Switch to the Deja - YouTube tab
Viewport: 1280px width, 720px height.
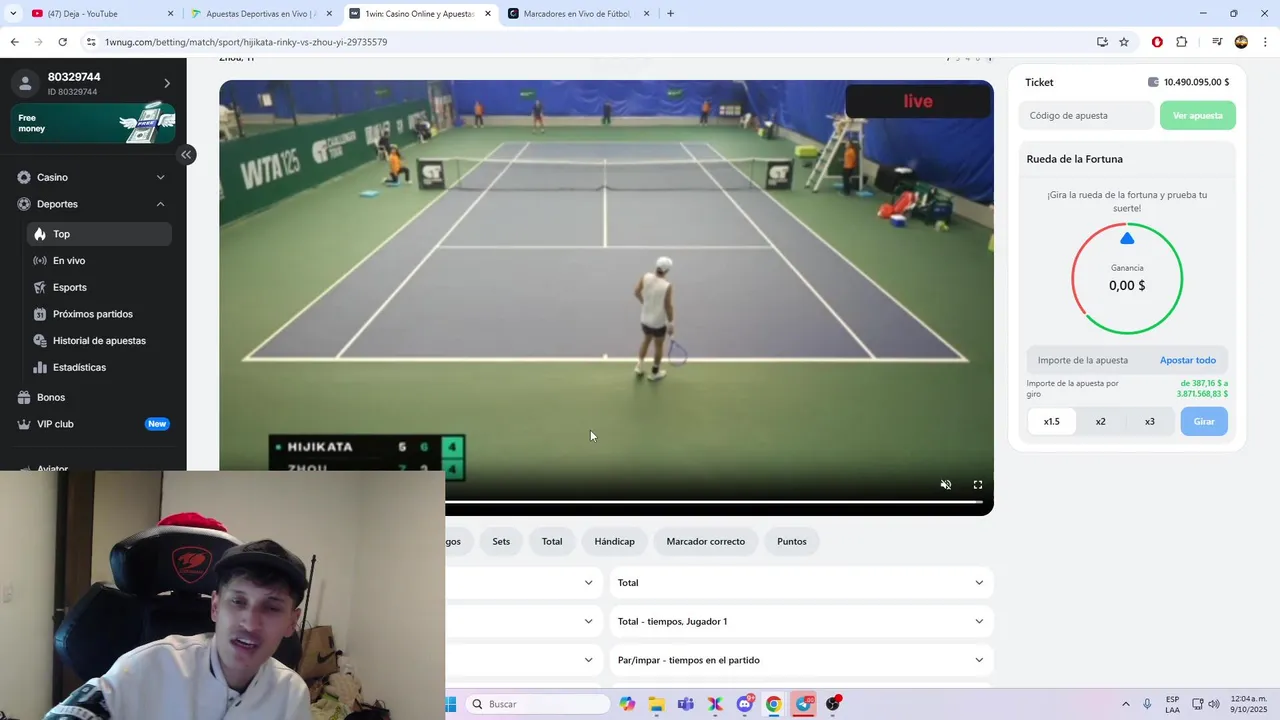104,14
